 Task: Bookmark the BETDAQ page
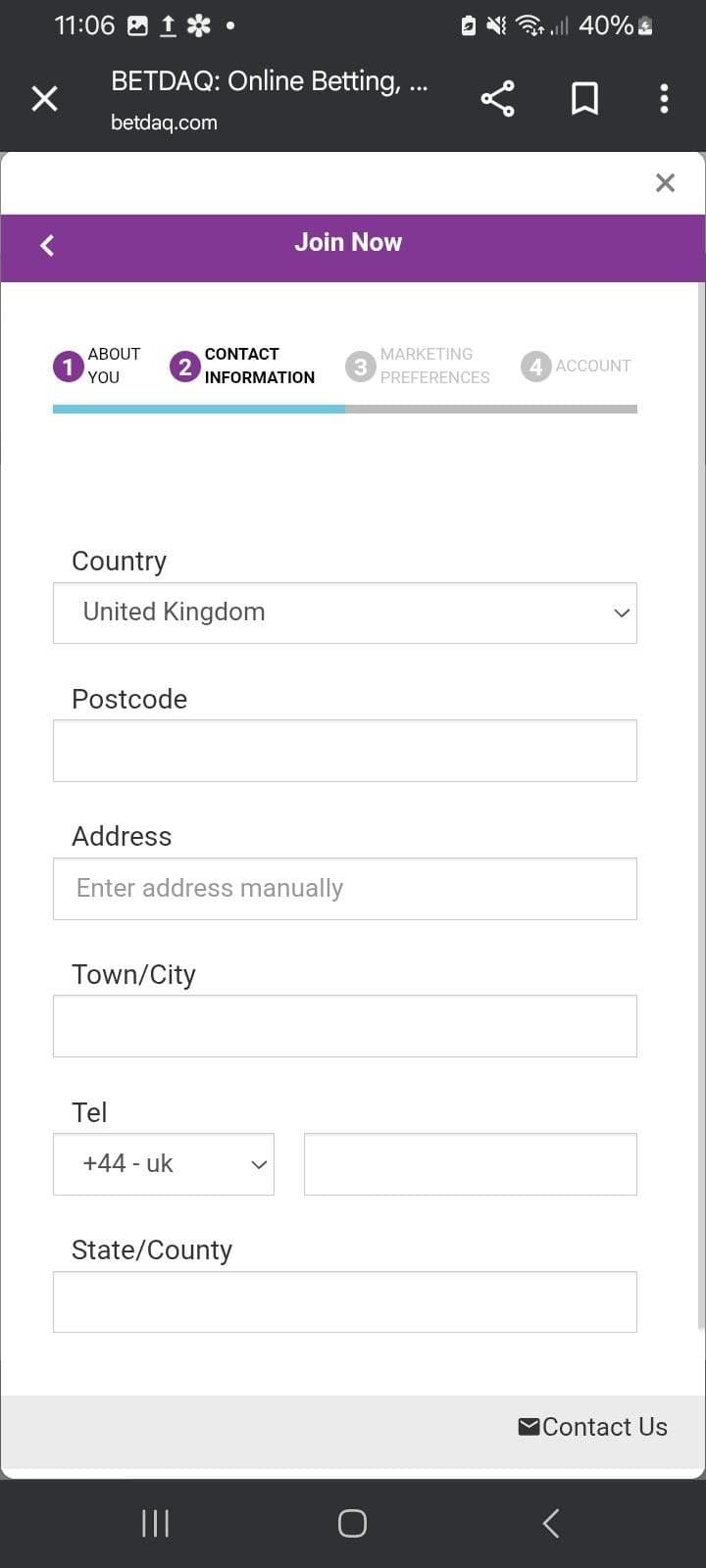(x=584, y=98)
